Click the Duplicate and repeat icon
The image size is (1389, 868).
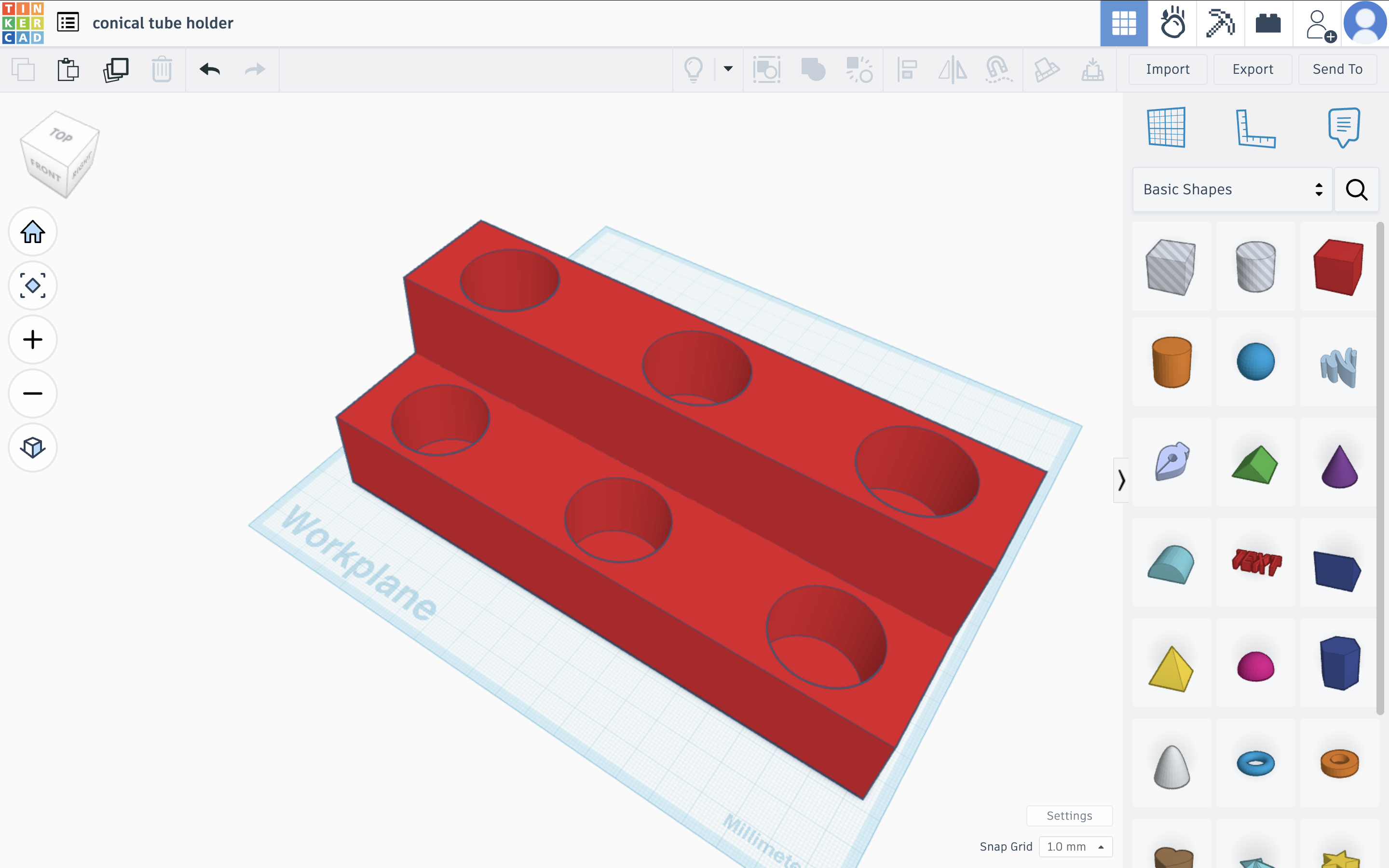[x=117, y=69]
